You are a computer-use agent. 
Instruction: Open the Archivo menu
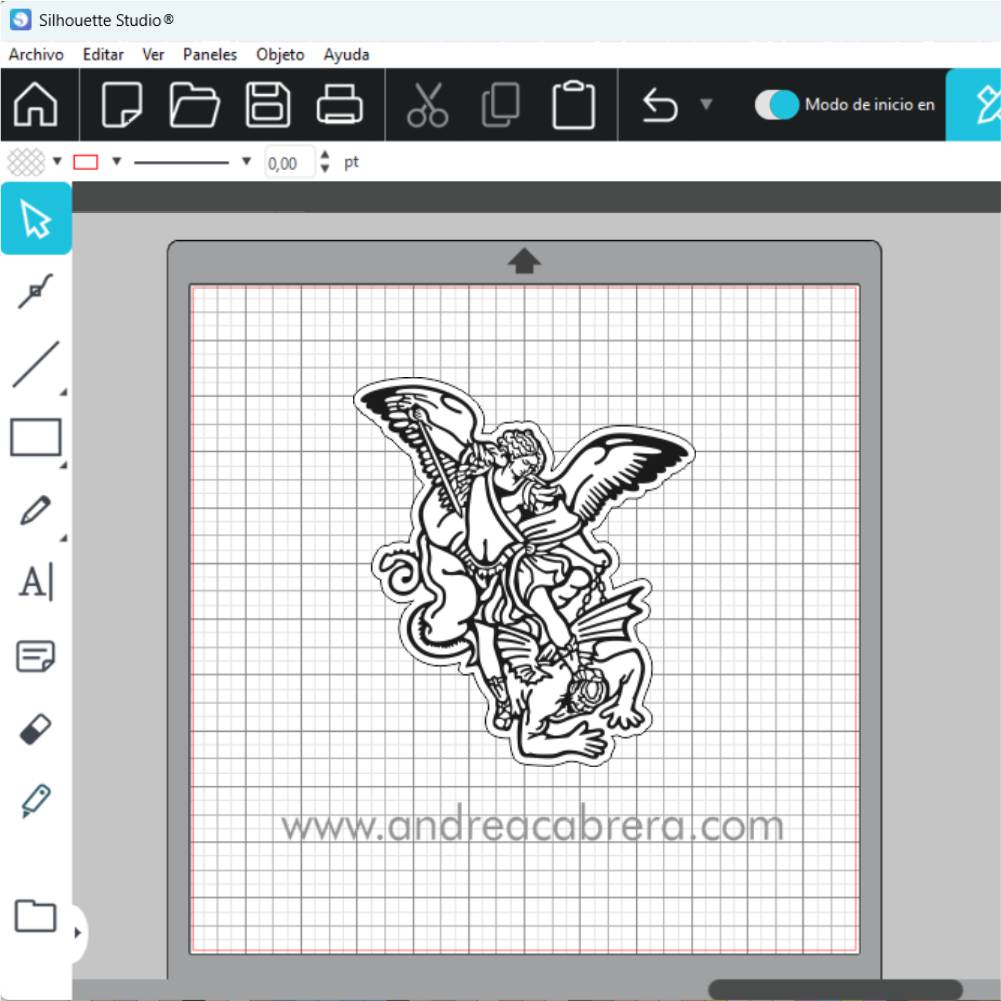(x=36, y=55)
